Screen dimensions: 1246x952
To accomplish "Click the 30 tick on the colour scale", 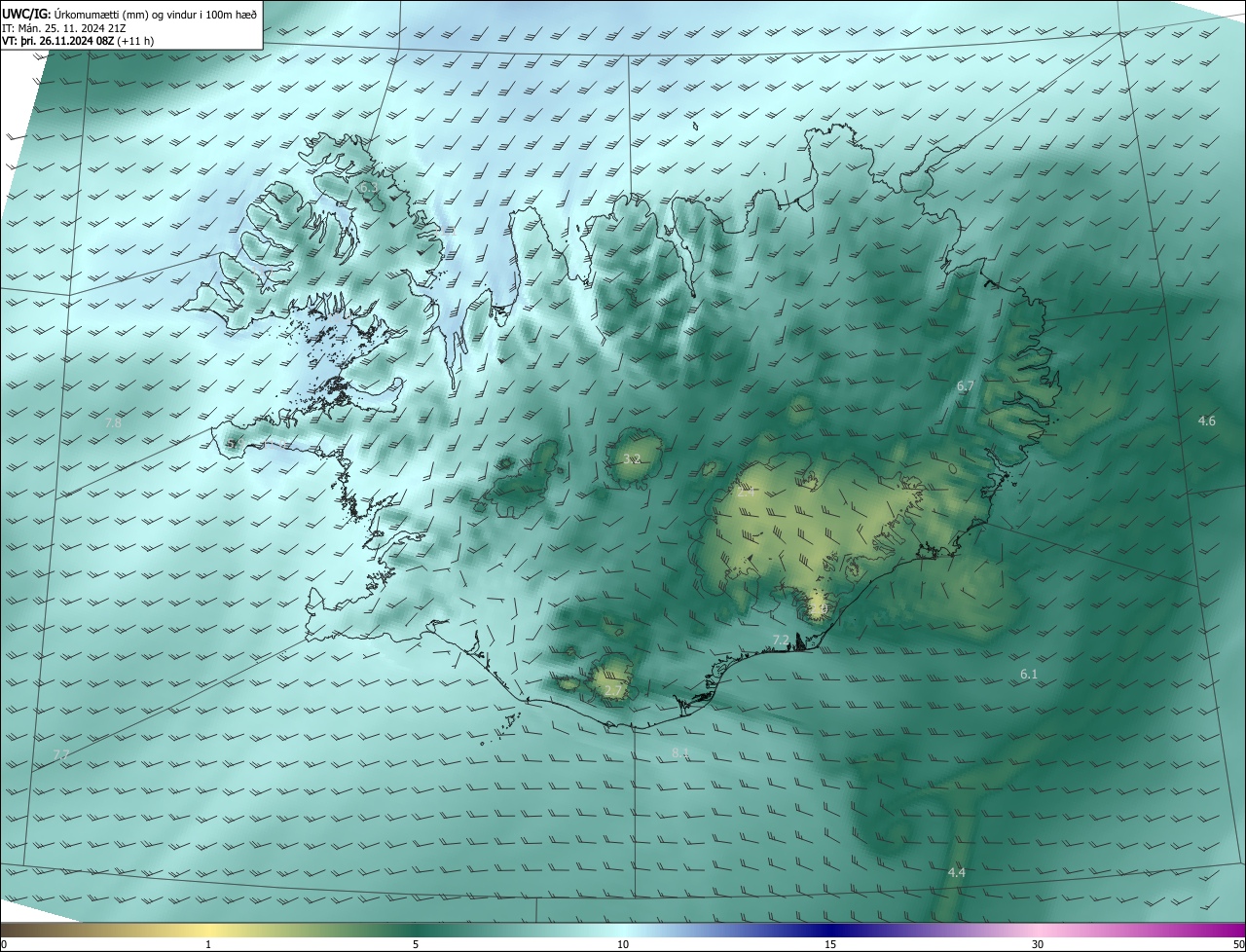I will [x=1038, y=944].
